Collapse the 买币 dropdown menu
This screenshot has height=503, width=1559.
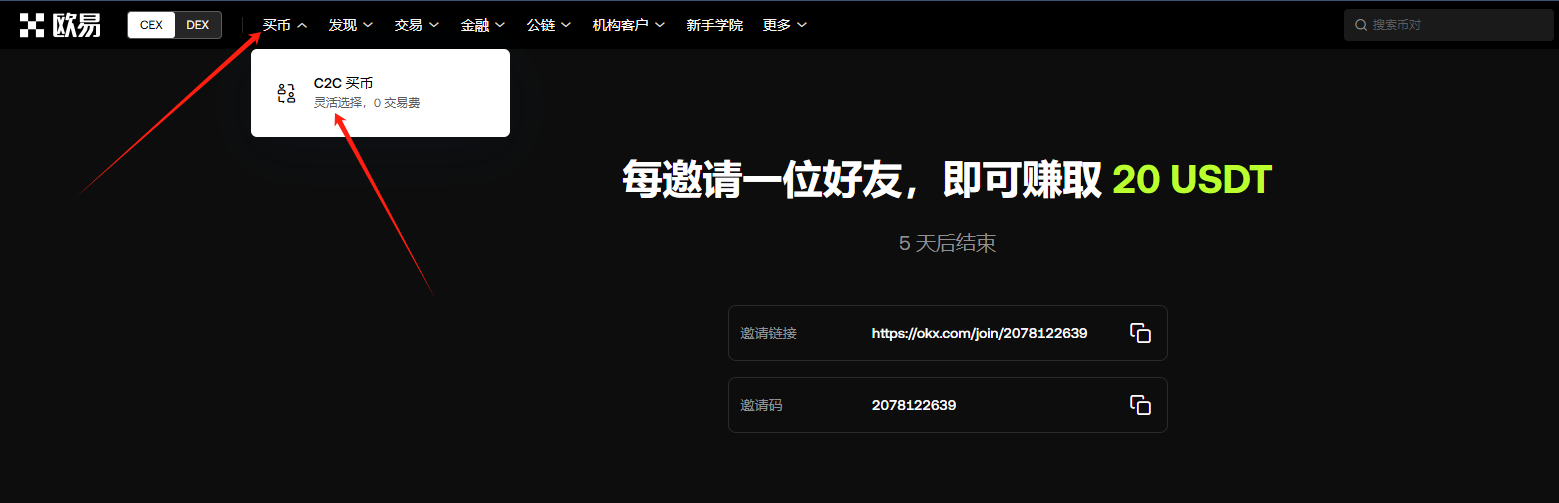(285, 25)
